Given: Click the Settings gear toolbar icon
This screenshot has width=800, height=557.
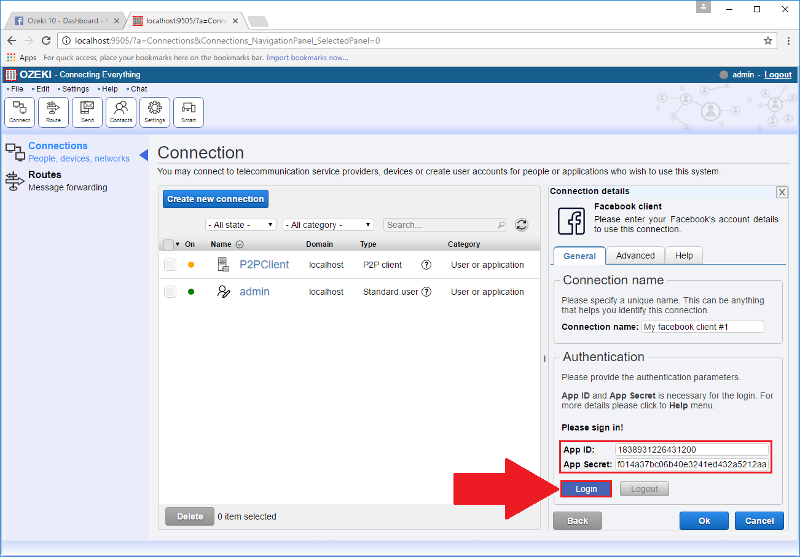Looking at the screenshot, I should (154, 112).
